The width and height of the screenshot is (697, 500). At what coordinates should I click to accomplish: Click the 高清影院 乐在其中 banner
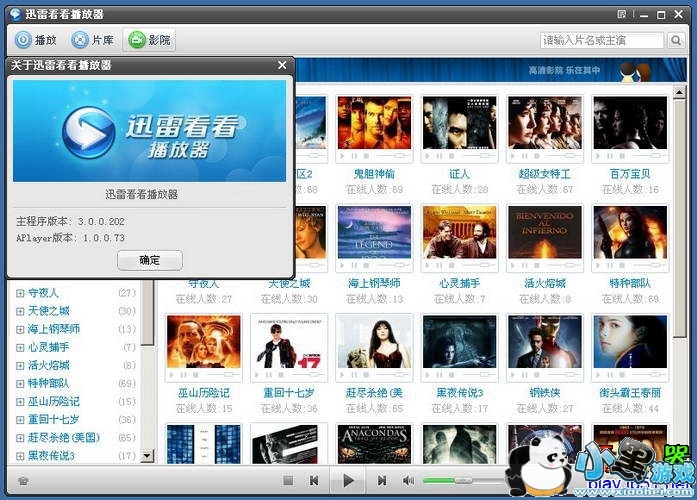pyautogui.click(x=565, y=70)
